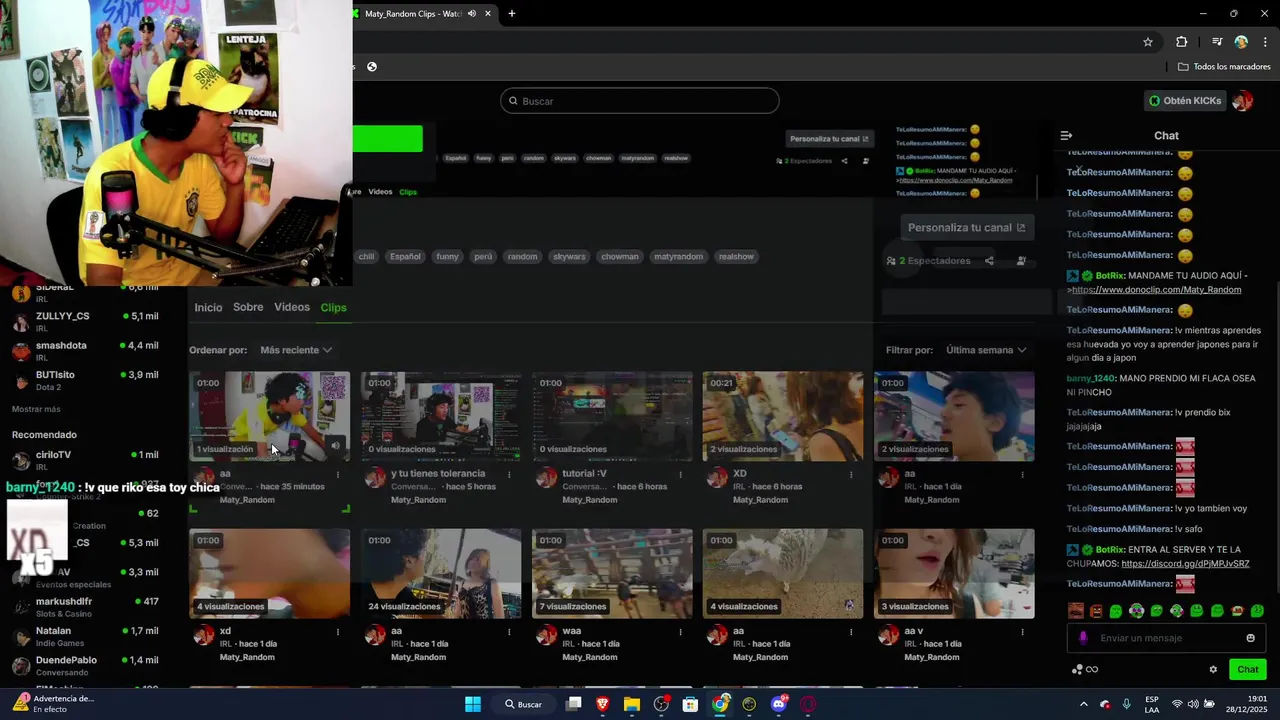Play the 'waa' clip thumbnail
This screenshot has width=1280, height=720.
[612, 573]
